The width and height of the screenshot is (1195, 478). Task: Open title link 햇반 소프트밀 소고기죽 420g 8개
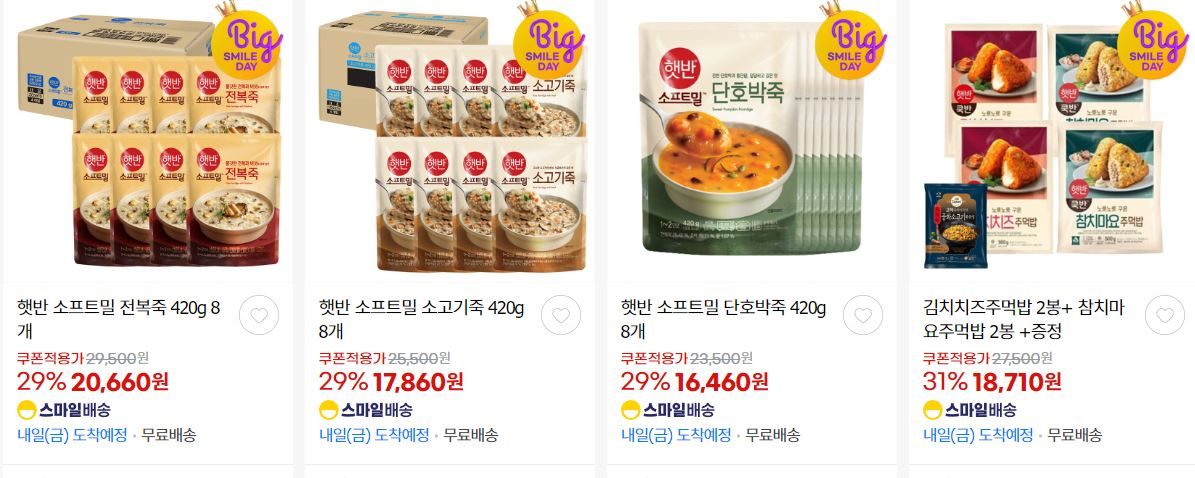click(421, 319)
